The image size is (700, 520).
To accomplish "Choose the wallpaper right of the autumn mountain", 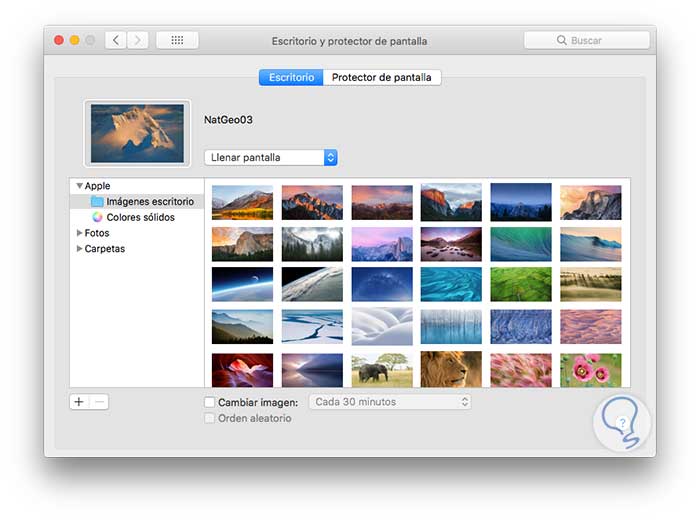I will pos(312,203).
